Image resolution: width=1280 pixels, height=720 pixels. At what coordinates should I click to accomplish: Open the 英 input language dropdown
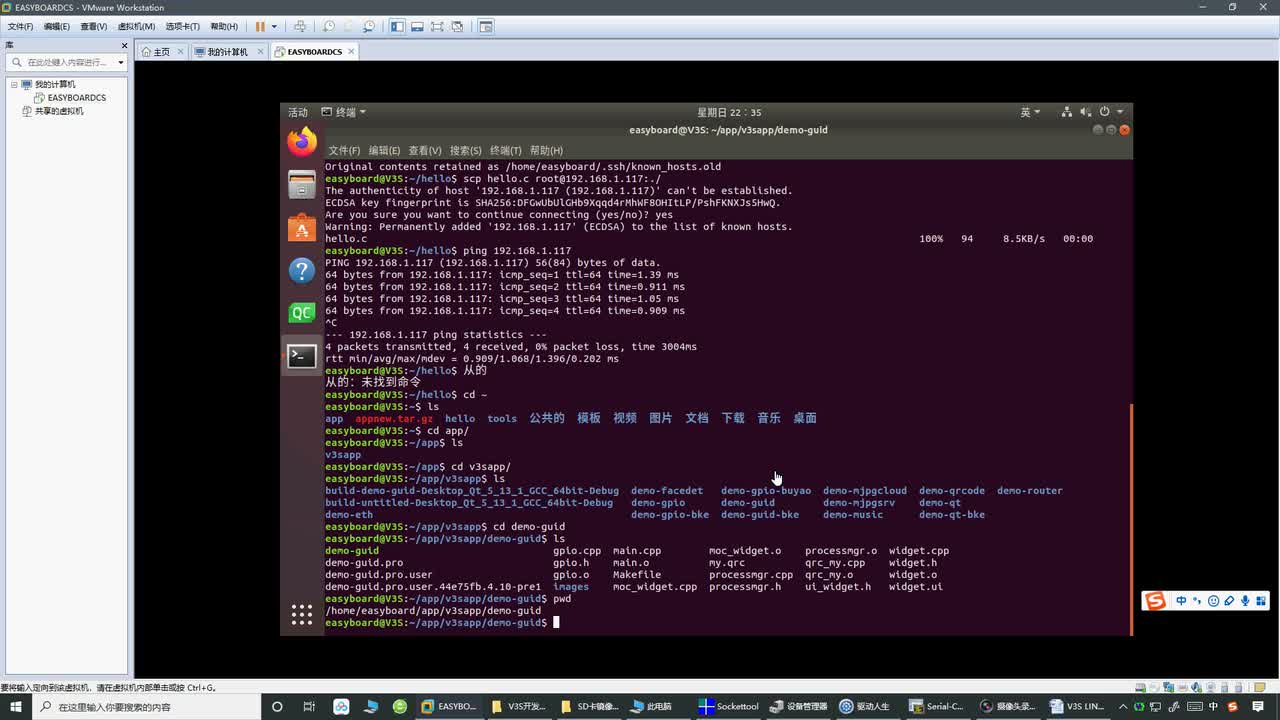[1031, 112]
